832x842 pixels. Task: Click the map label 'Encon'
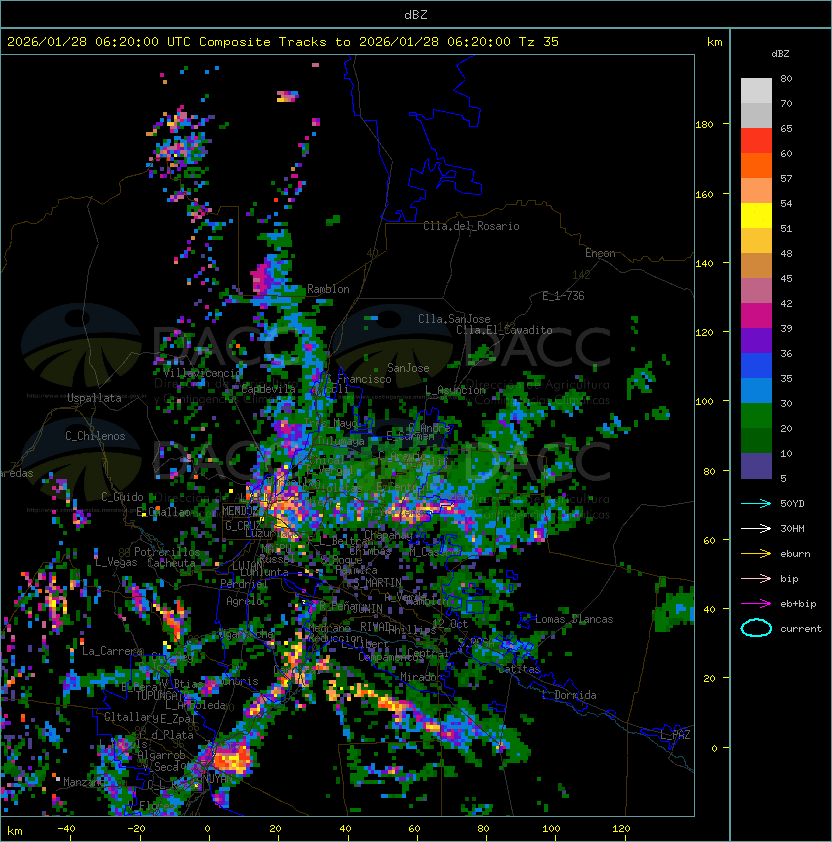(600, 253)
